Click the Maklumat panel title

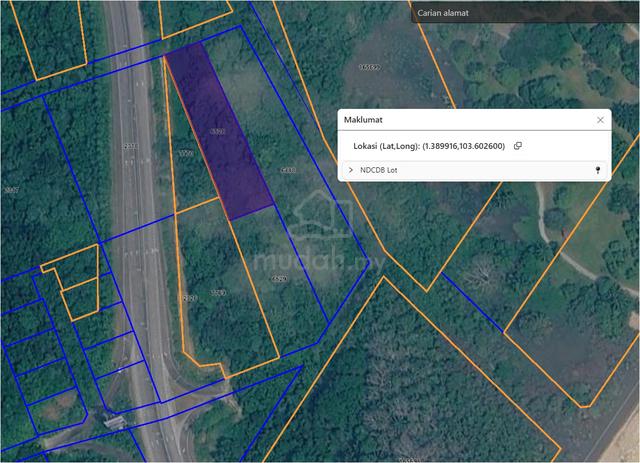363,120
